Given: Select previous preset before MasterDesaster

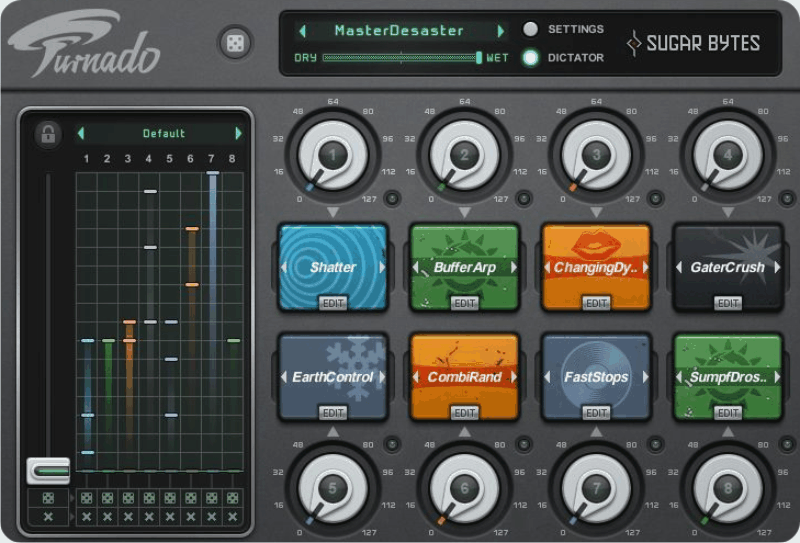Looking at the screenshot, I should tap(304, 31).
